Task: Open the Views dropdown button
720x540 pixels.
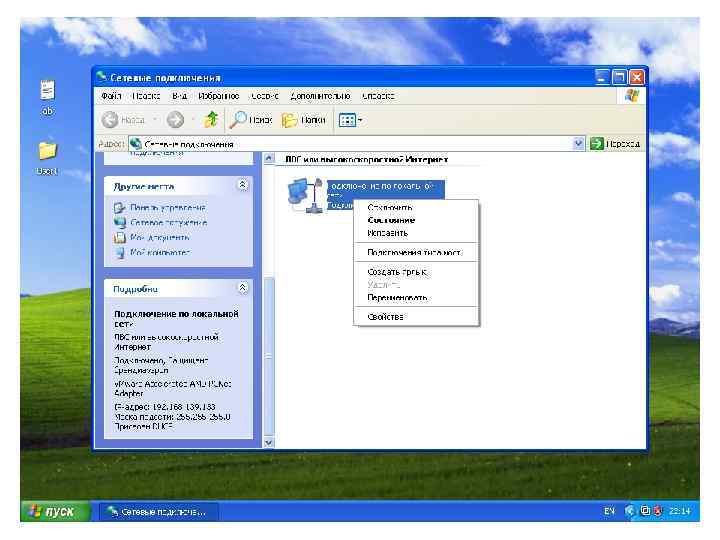Action: 350,120
